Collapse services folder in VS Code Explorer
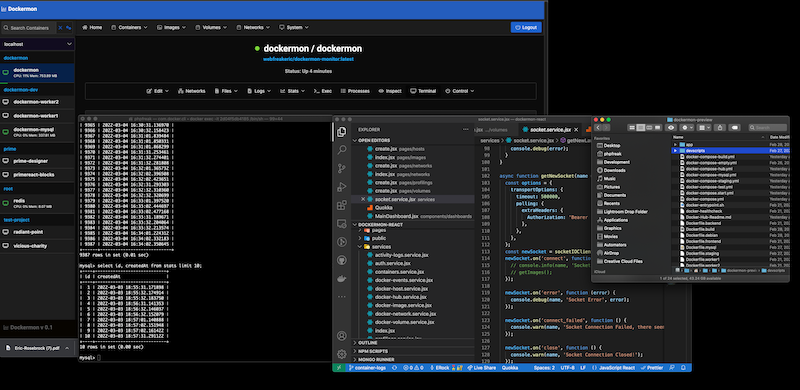 (x=359, y=247)
